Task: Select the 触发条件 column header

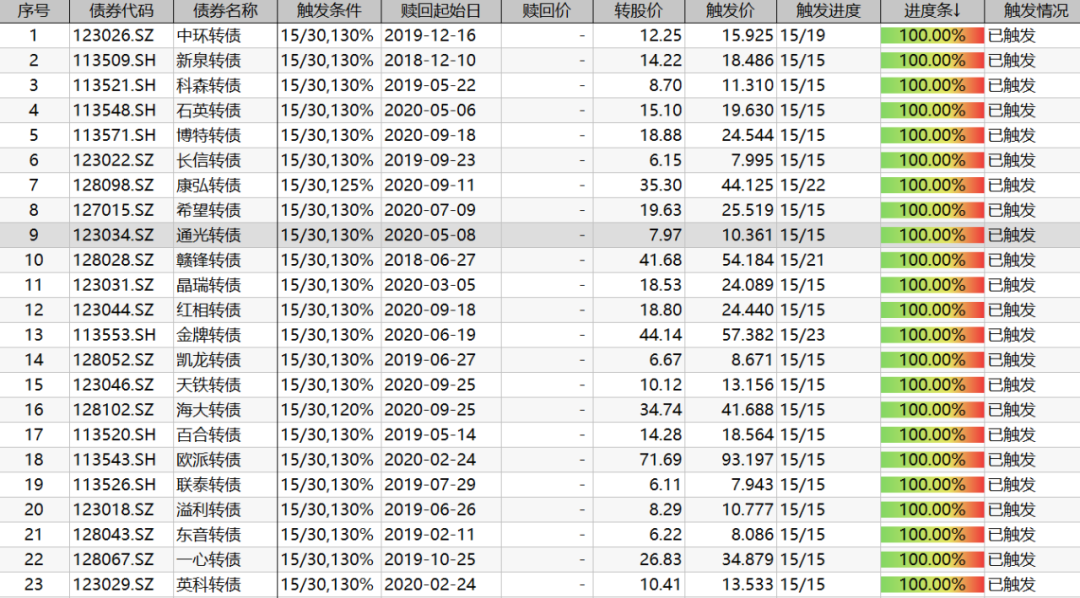Action: coord(329,11)
